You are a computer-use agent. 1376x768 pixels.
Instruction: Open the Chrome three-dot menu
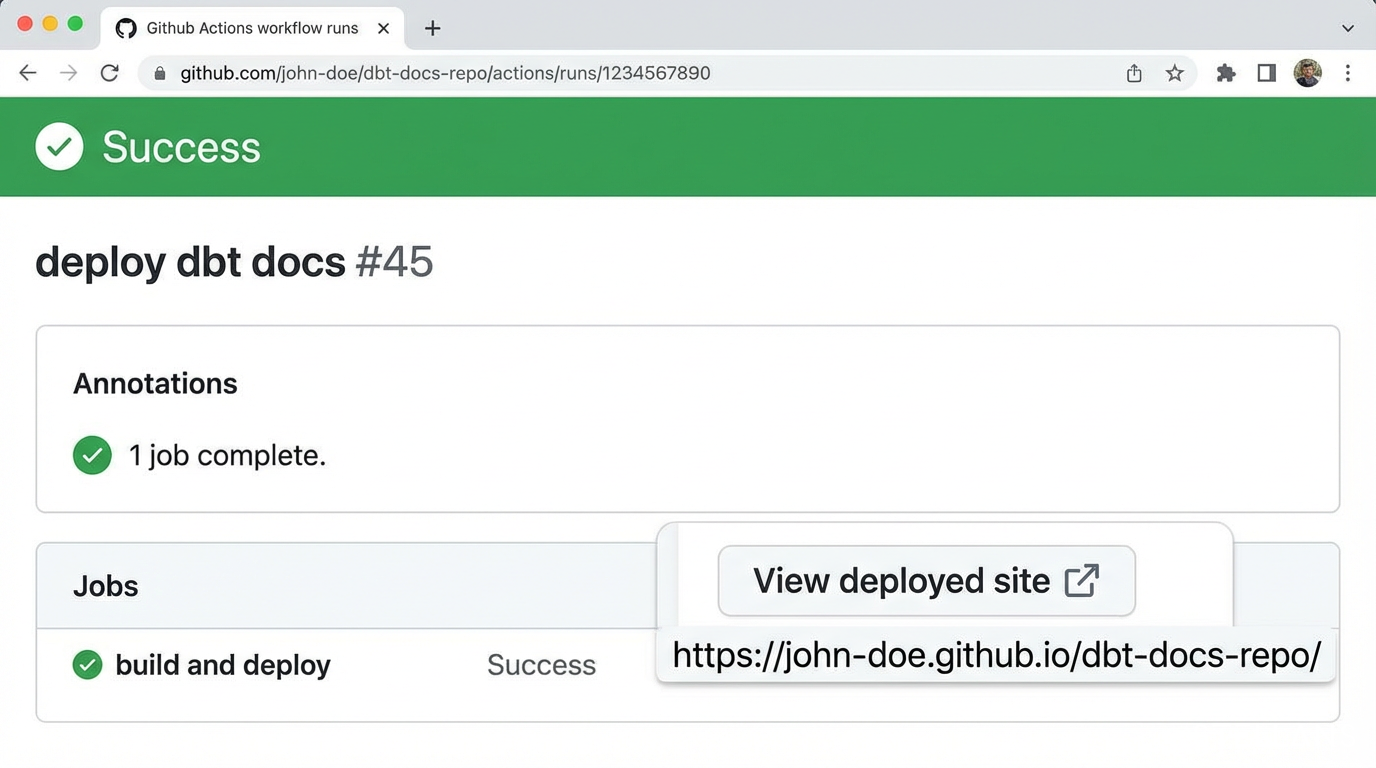point(1348,73)
